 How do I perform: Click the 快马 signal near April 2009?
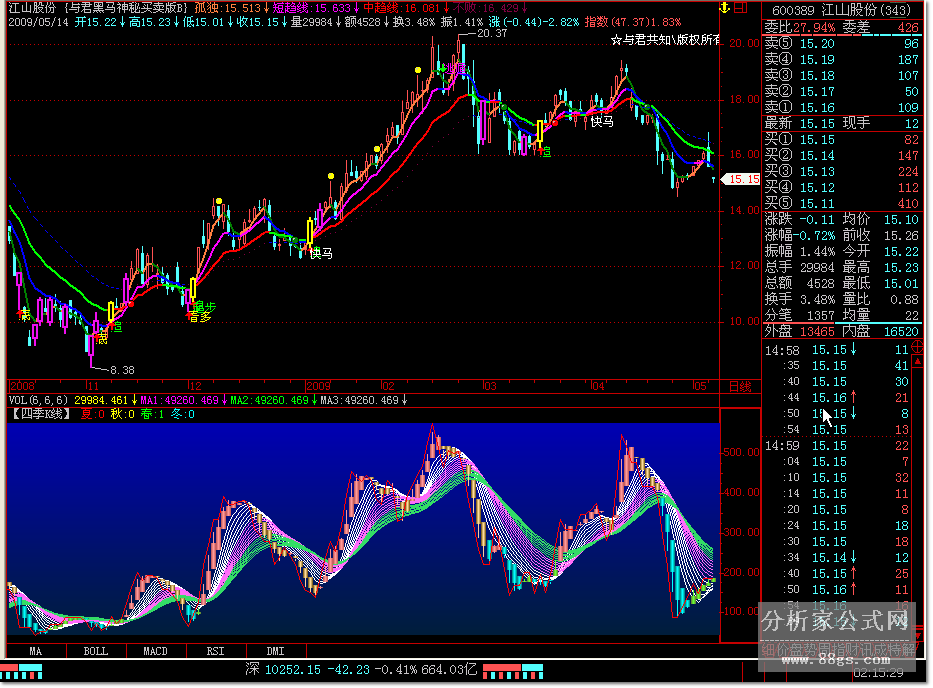coord(602,121)
